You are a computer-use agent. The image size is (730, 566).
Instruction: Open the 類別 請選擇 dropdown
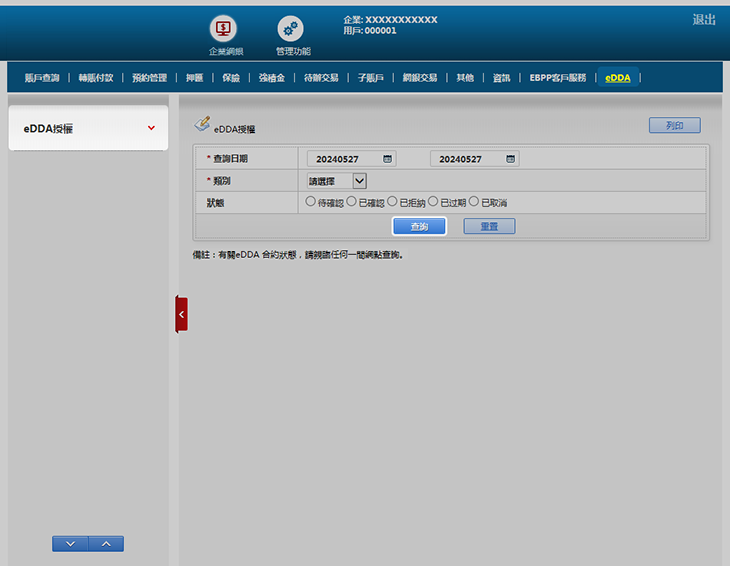(337, 181)
